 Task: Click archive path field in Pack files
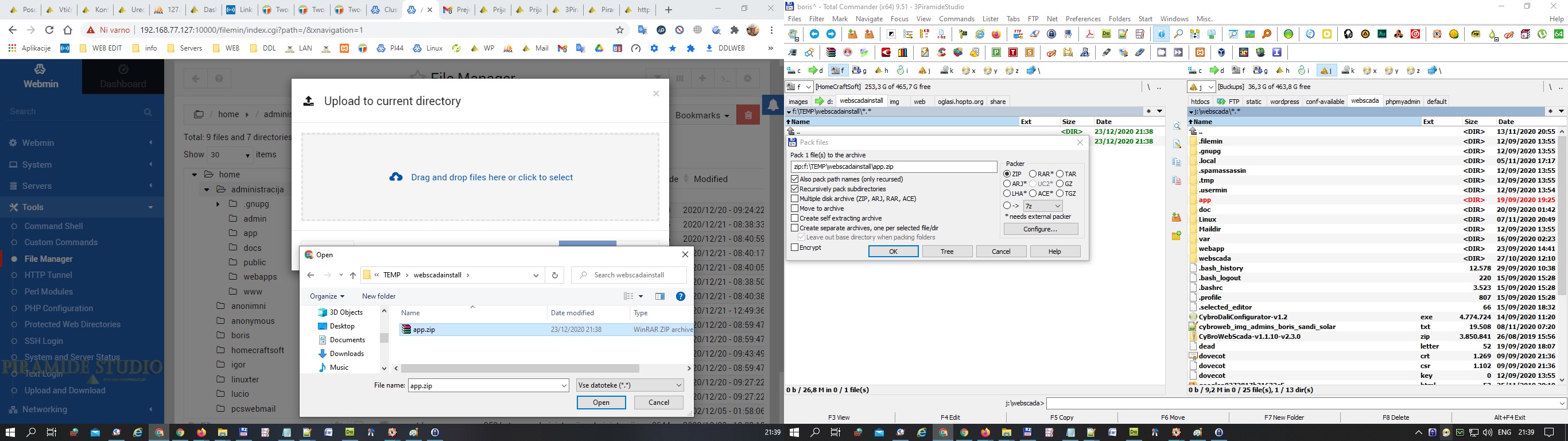click(893, 167)
